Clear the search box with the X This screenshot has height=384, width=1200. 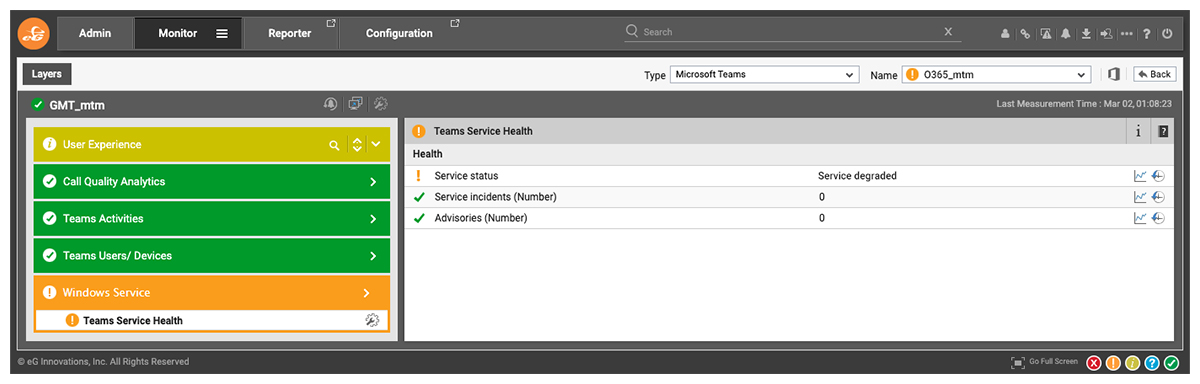[948, 32]
